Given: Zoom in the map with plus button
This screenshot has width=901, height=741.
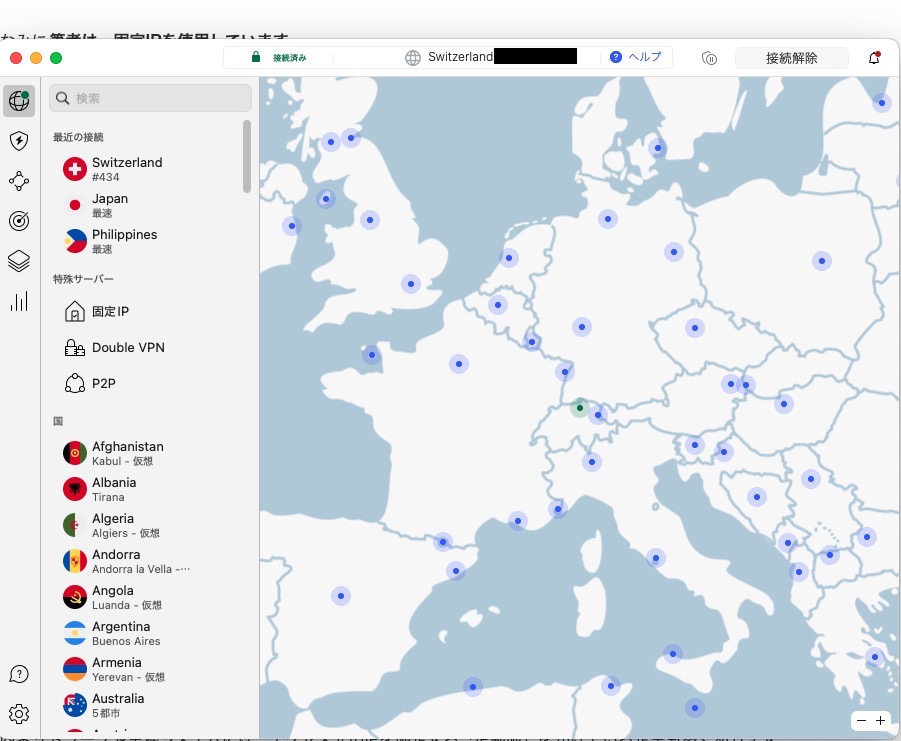Looking at the screenshot, I should (880, 720).
